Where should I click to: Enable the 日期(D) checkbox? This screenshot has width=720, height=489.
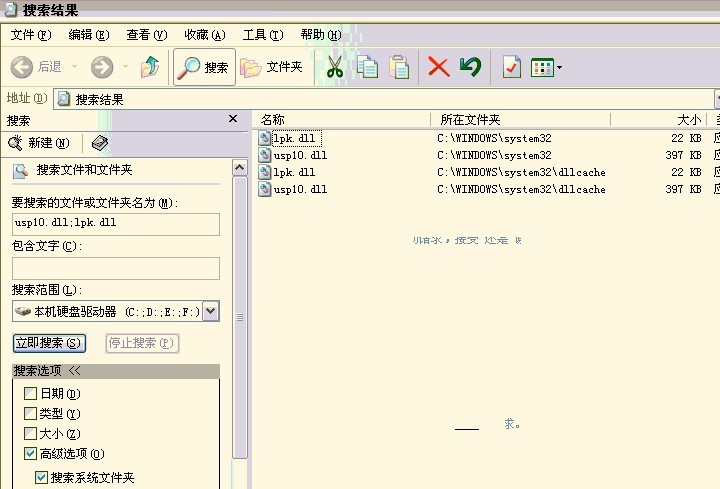pyautogui.click(x=30, y=393)
